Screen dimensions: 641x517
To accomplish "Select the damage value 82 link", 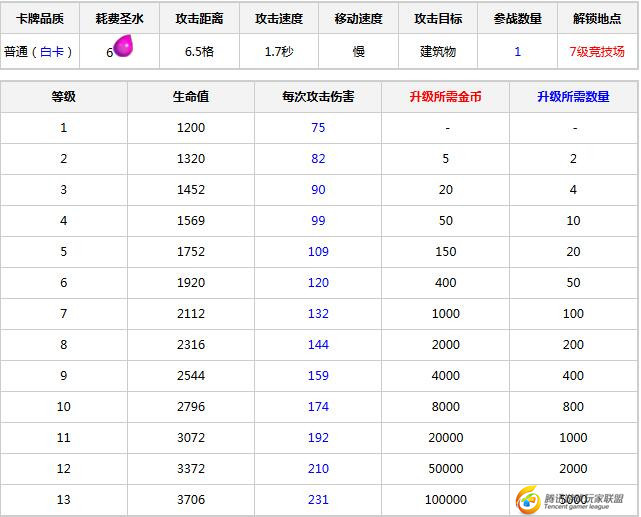I will [x=318, y=159].
